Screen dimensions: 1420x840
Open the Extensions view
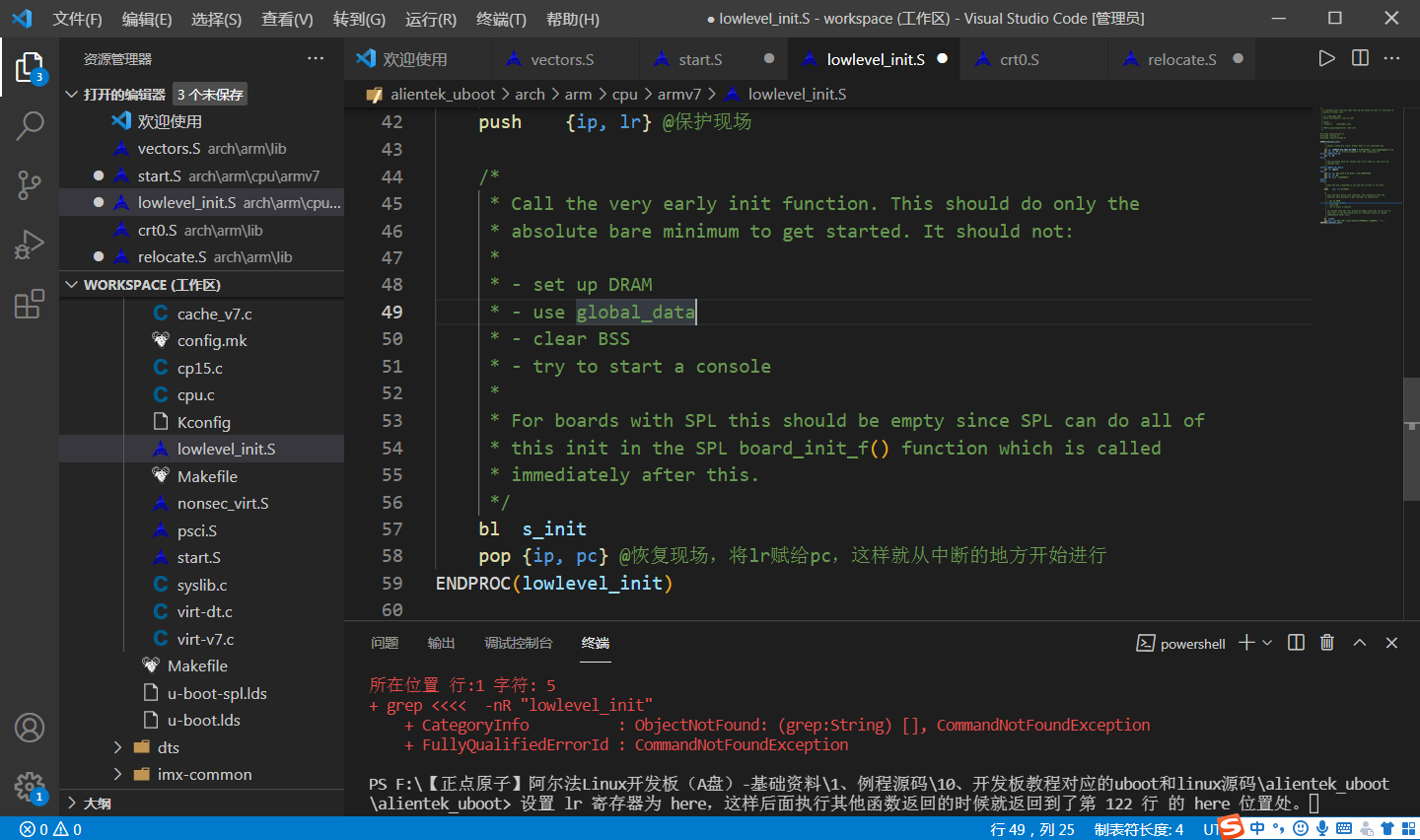pyautogui.click(x=30, y=303)
